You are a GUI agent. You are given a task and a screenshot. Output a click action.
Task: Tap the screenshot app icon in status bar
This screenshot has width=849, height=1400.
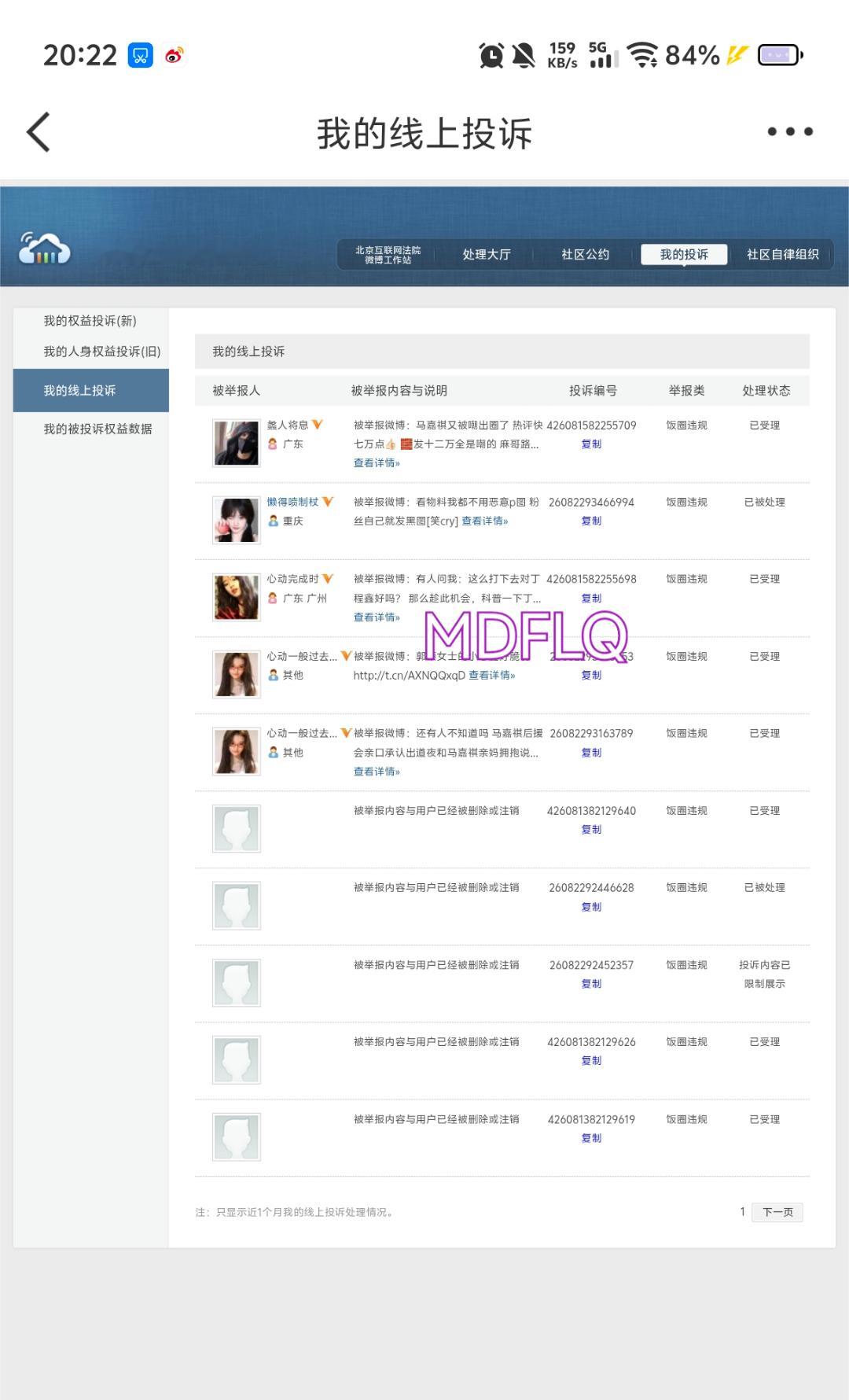tap(141, 55)
